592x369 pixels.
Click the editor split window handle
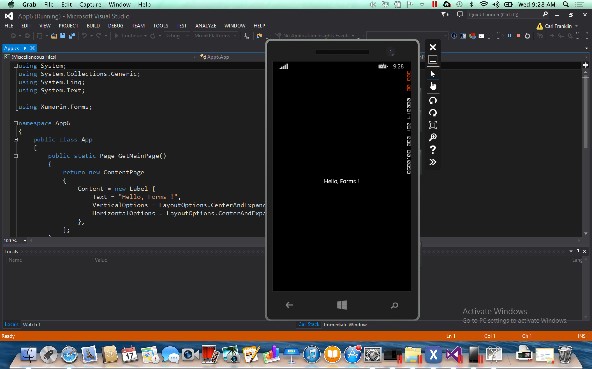tap(586, 65)
